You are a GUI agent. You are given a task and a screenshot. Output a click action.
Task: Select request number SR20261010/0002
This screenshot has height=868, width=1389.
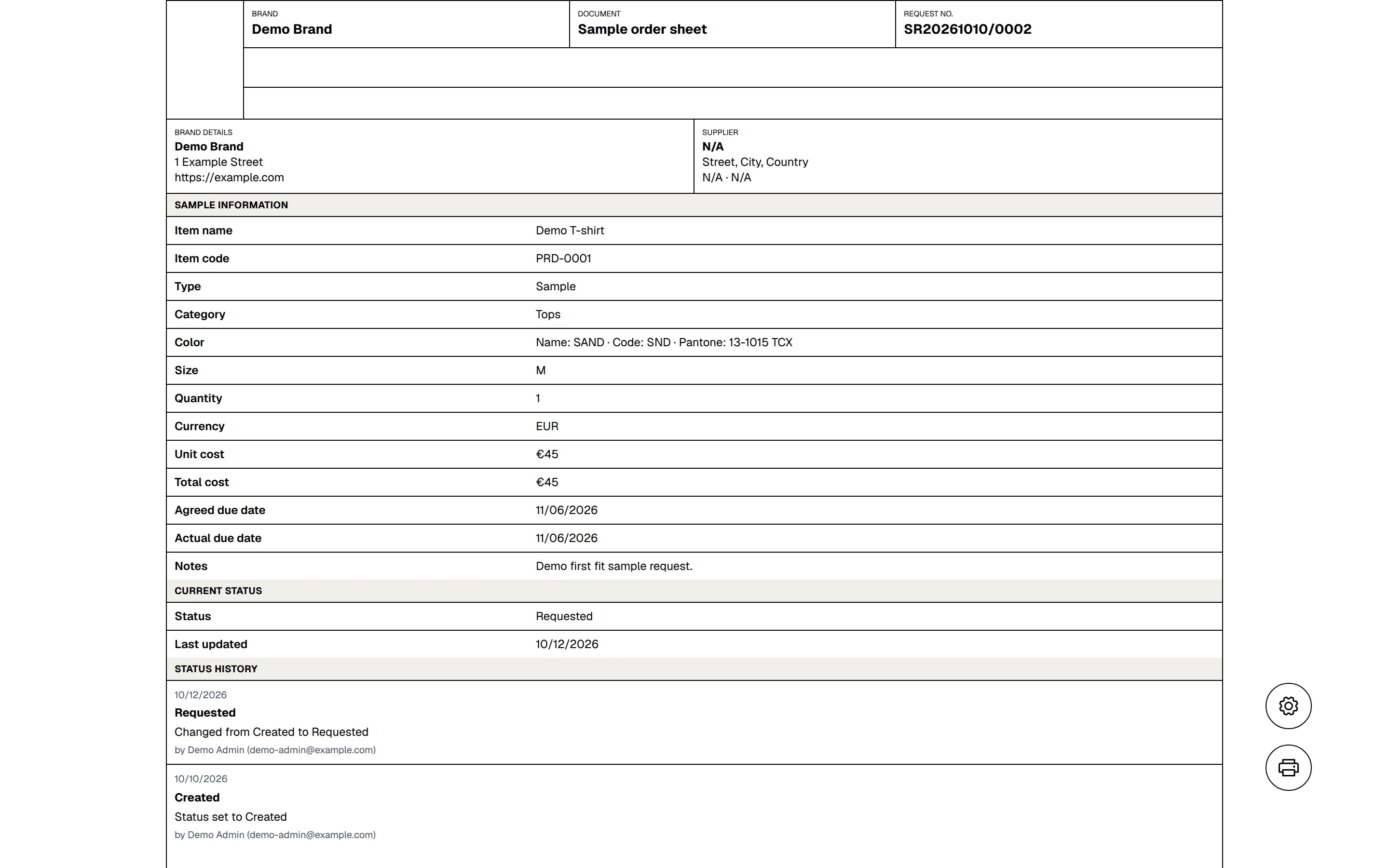click(967, 29)
